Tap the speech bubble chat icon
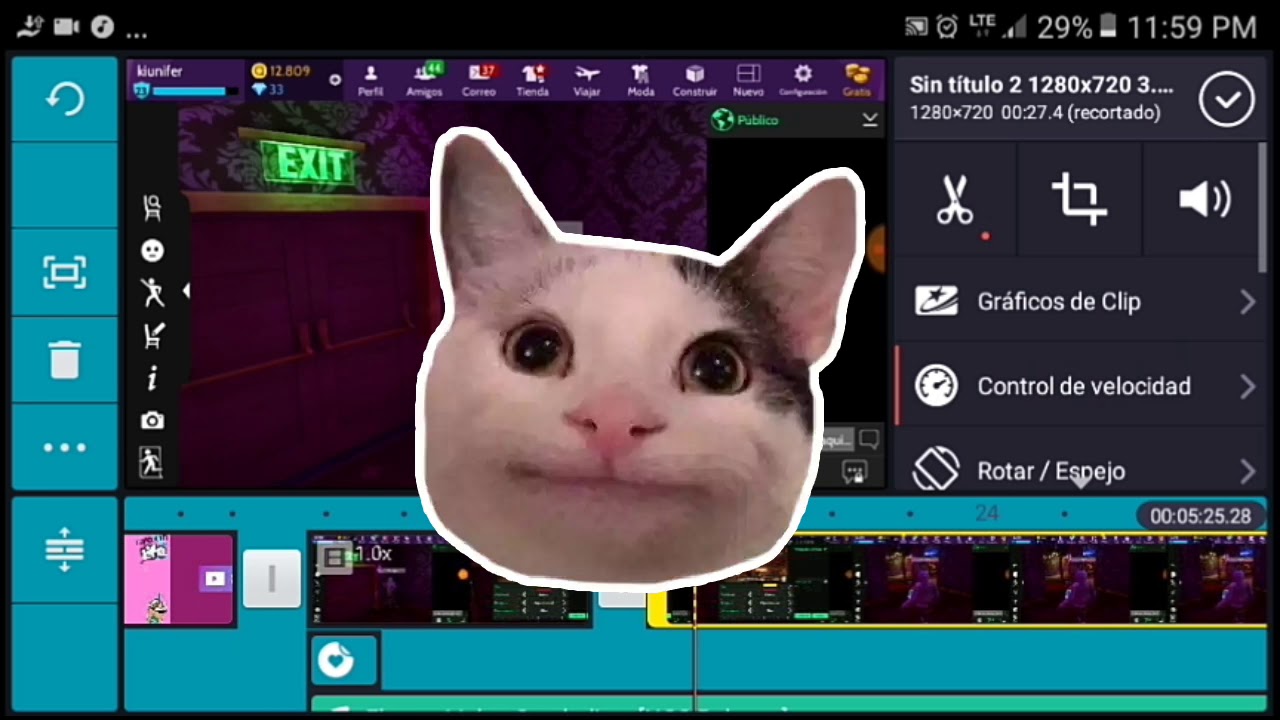 click(x=869, y=439)
